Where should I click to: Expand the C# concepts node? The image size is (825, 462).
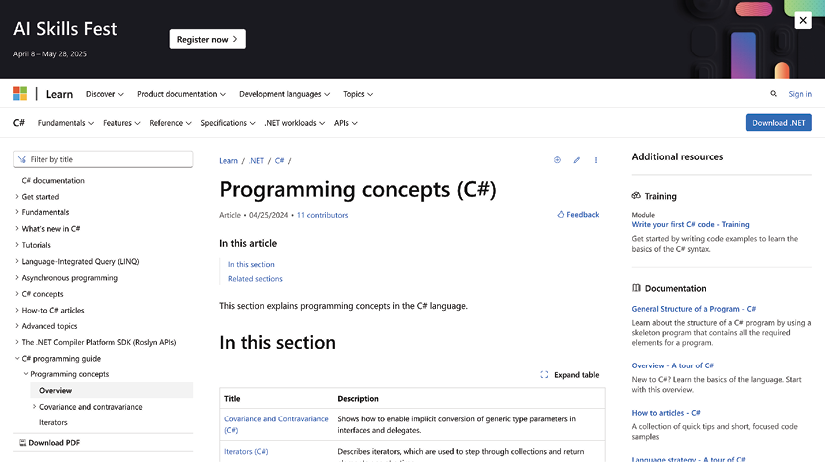[17, 294]
